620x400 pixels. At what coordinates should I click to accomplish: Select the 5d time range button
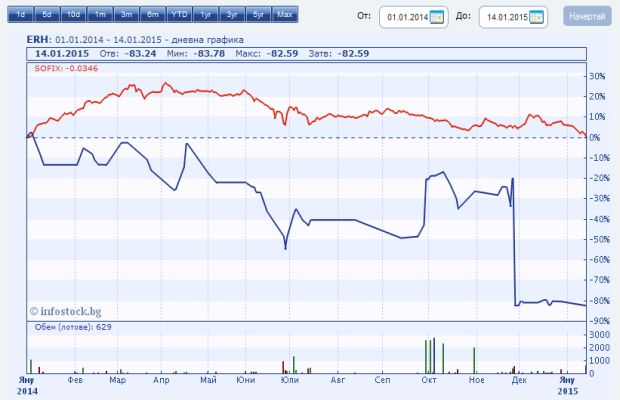point(47,15)
